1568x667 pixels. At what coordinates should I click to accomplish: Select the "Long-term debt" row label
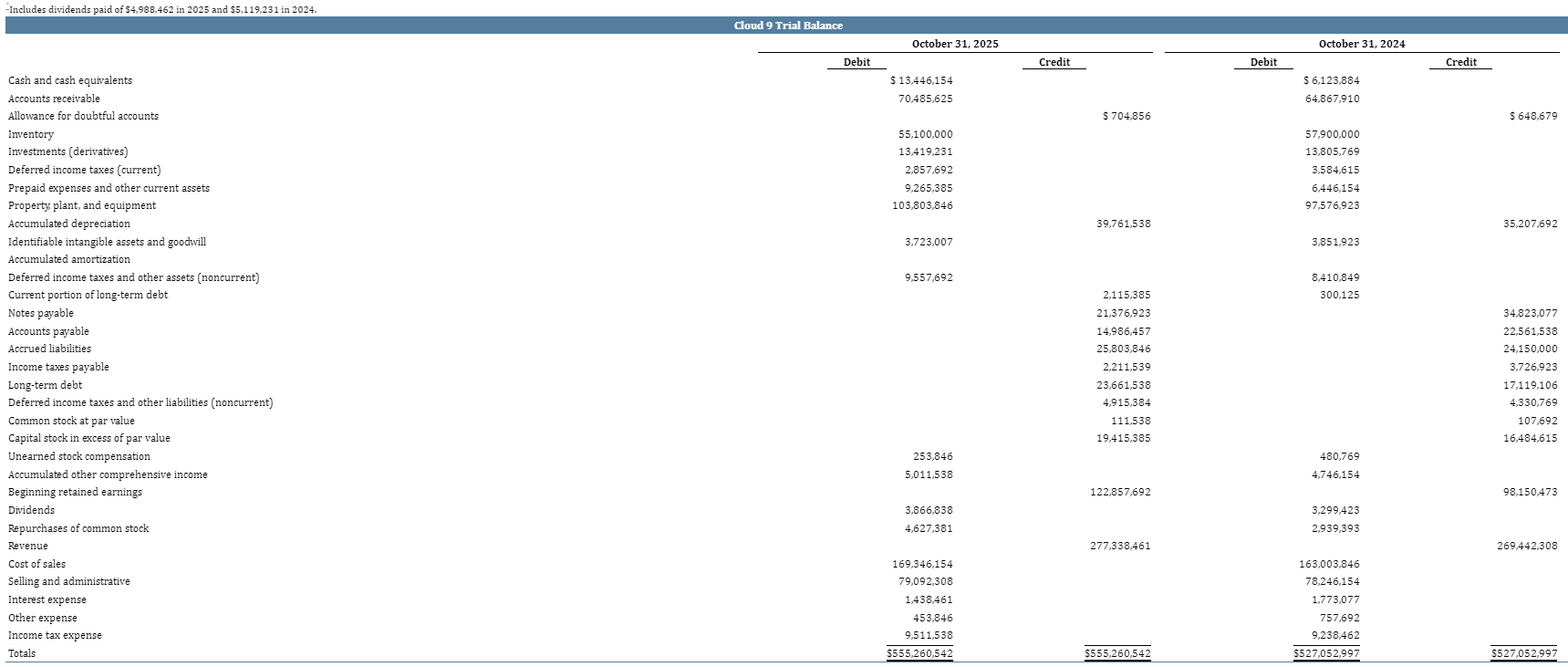pyautogui.click(x=46, y=385)
